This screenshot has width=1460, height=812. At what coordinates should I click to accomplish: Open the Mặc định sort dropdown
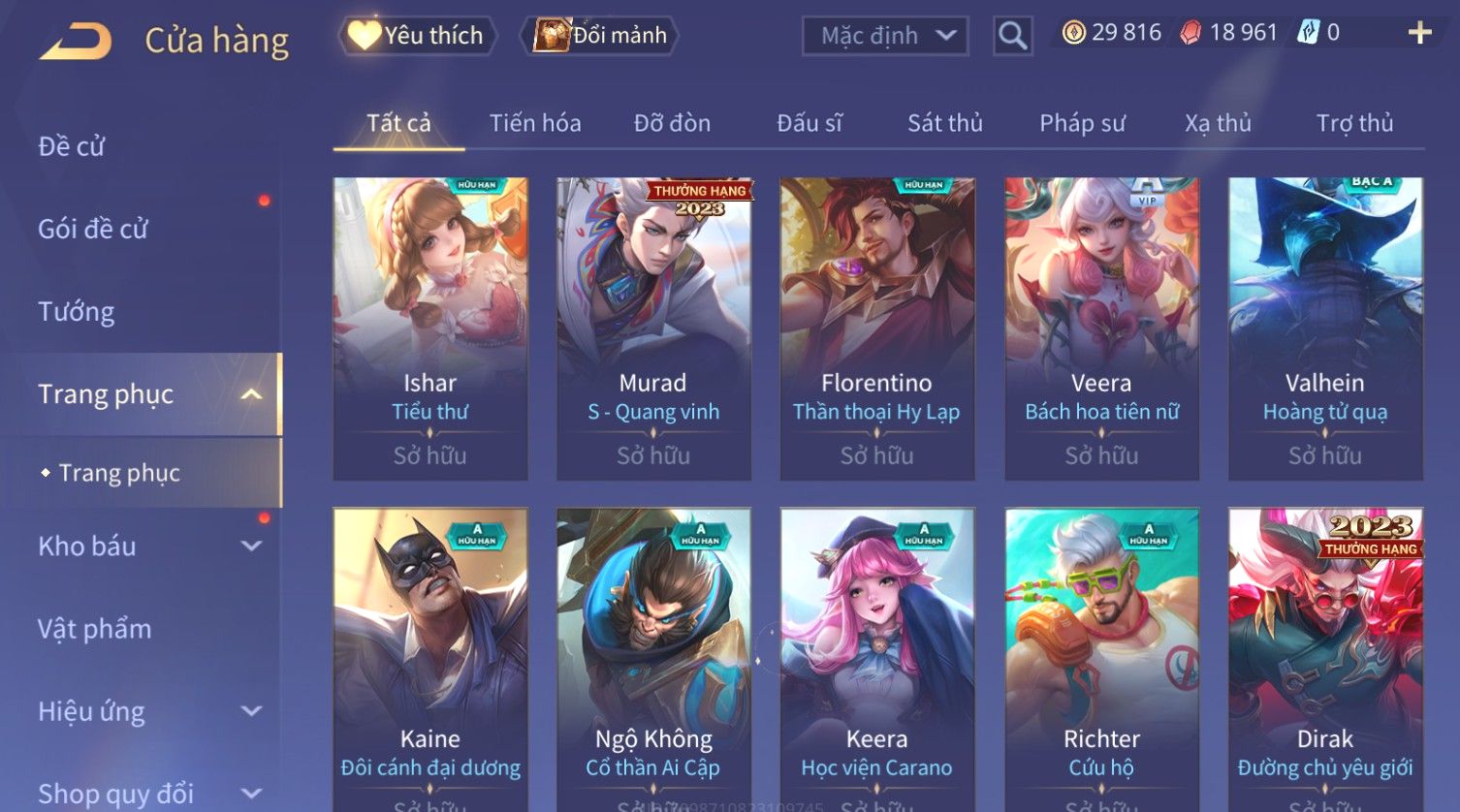885,36
